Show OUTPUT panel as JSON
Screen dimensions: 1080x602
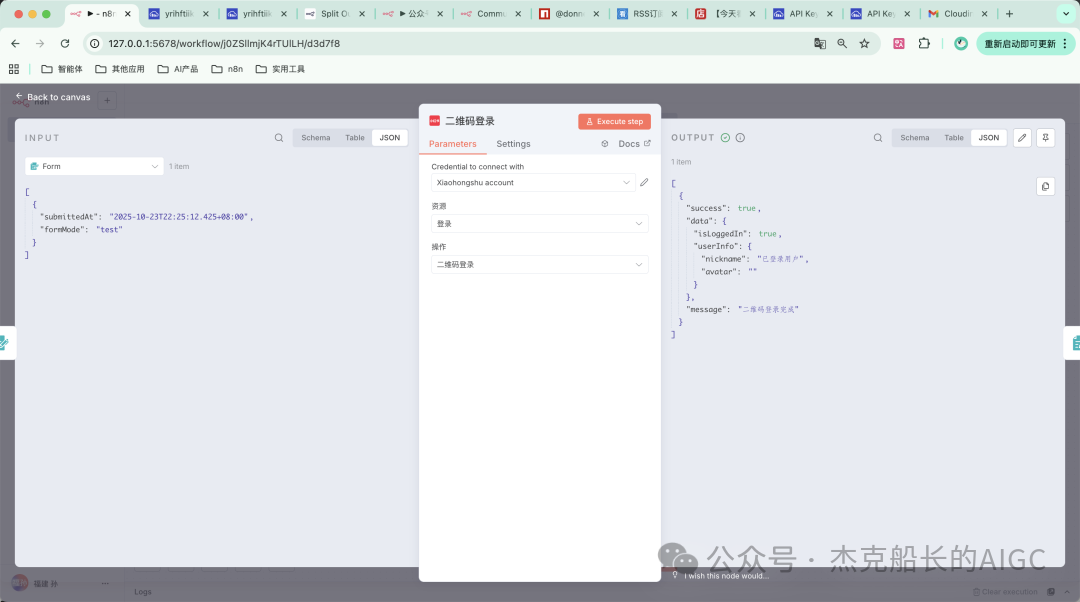(989, 138)
